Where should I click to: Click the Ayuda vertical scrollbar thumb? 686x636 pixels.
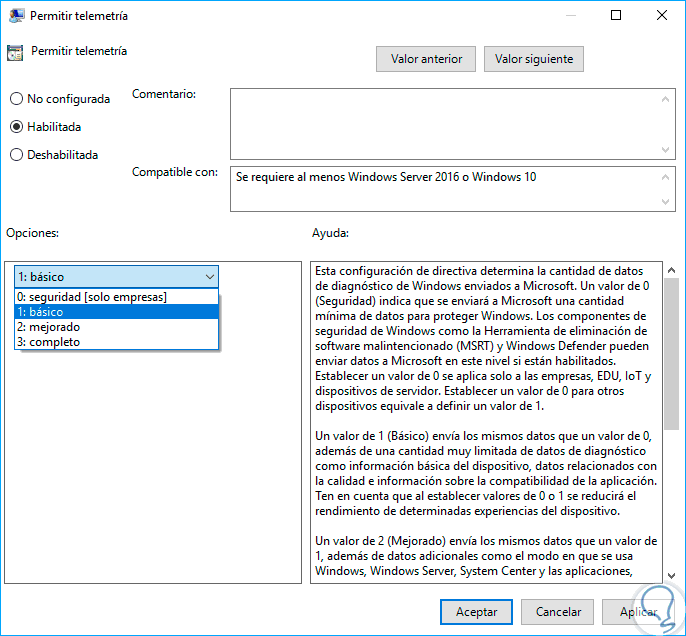[x=671, y=354]
